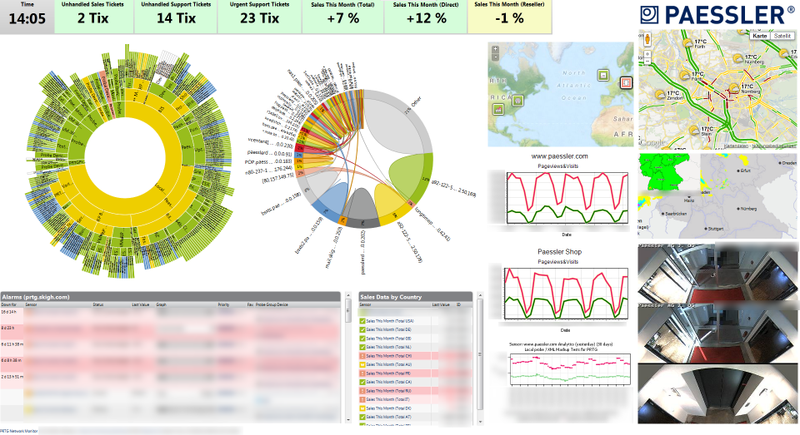The height and width of the screenshot is (435, 800).
Task: Open the red alert marker over Europe
Action: point(626,82)
